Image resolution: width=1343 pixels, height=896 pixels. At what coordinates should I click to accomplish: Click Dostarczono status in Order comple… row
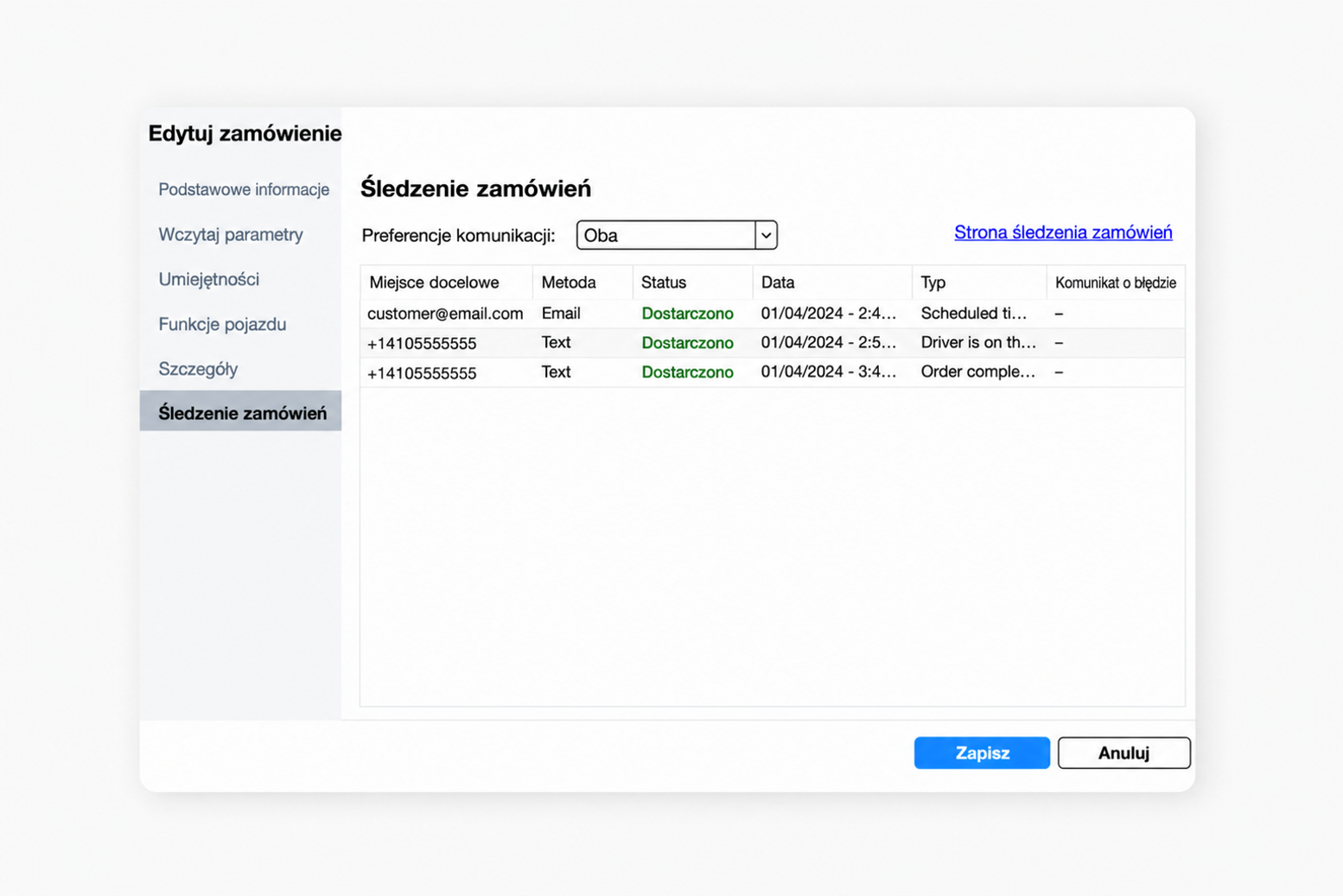click(x=687, y=372)
